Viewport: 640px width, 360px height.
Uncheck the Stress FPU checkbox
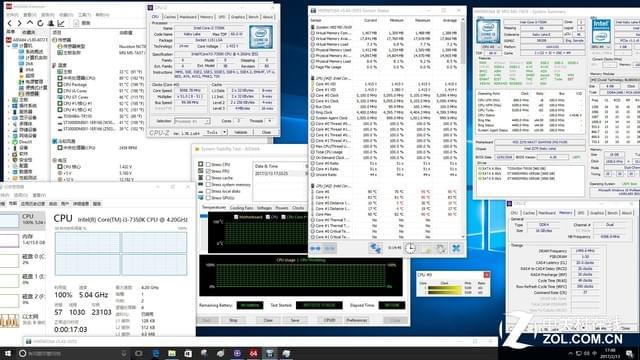(208, 171)
